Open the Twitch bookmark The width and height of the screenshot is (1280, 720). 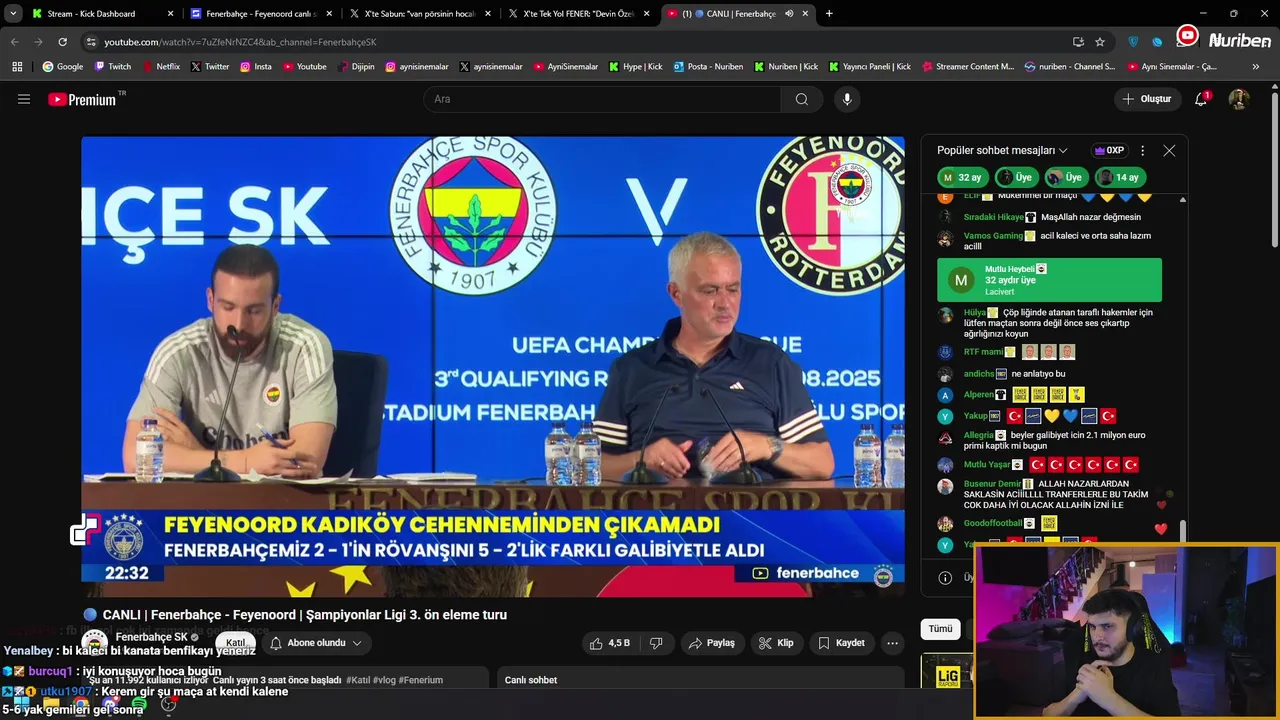pos(113,67)
